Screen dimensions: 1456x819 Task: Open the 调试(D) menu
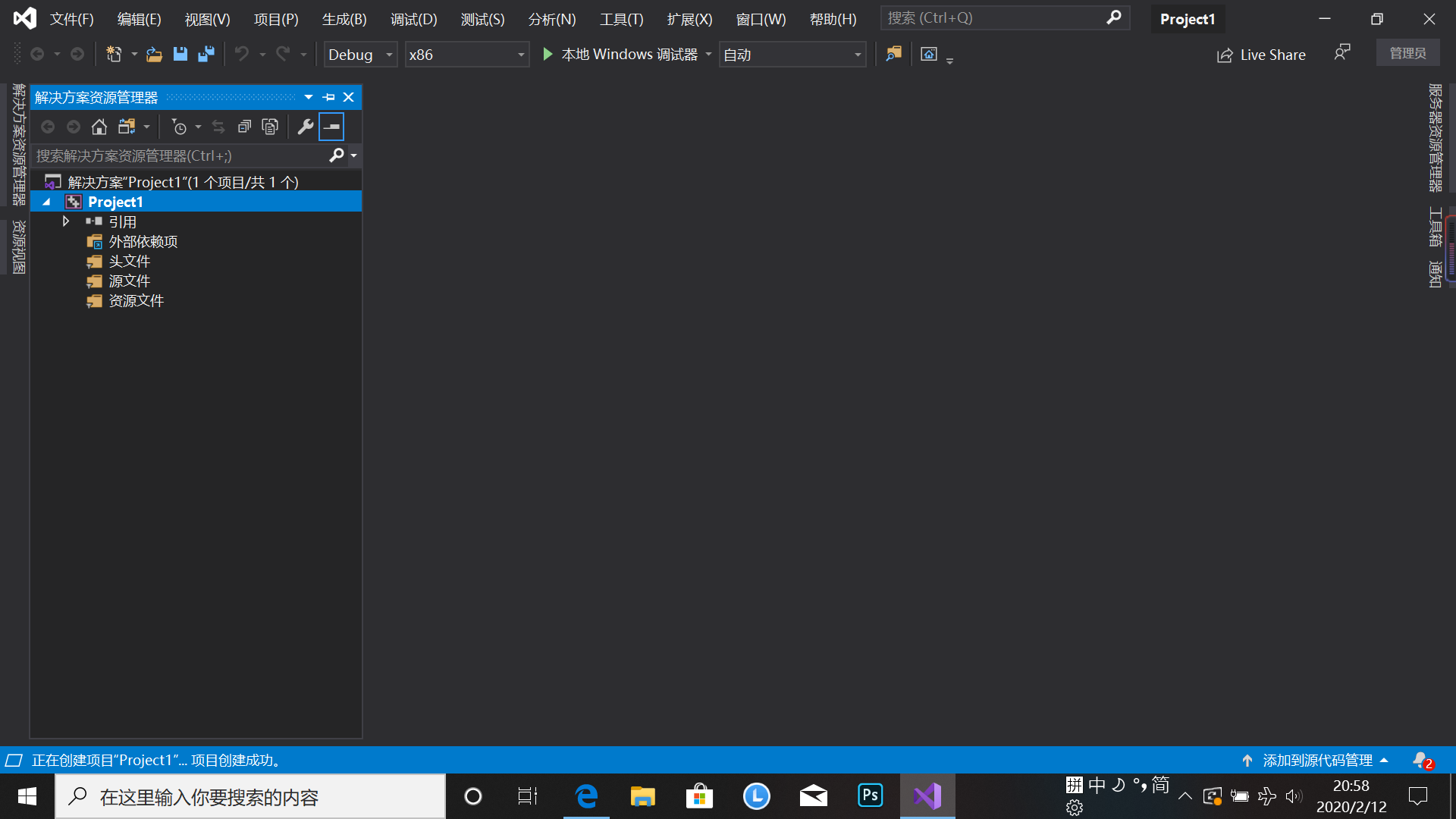tap(413, 19)
